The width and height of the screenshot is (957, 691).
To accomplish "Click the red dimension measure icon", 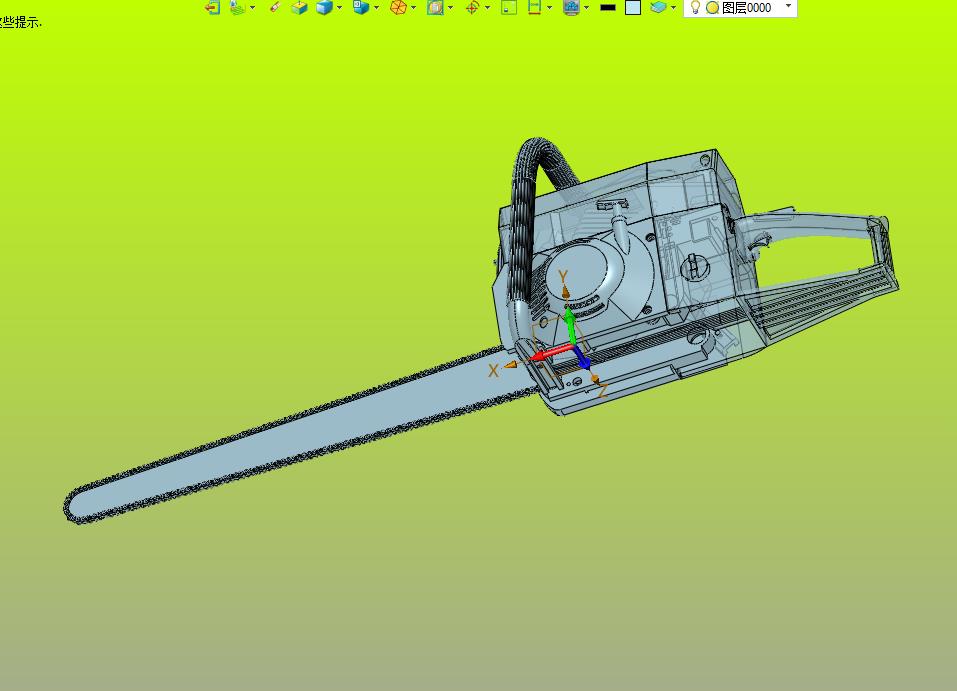I will tap(534, 7).
